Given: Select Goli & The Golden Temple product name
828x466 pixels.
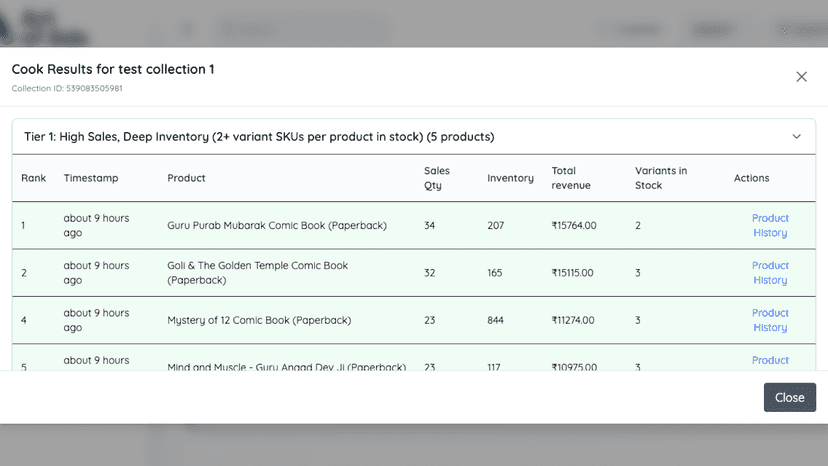Looking at the screenshot, I should click(x=258, y=273).
